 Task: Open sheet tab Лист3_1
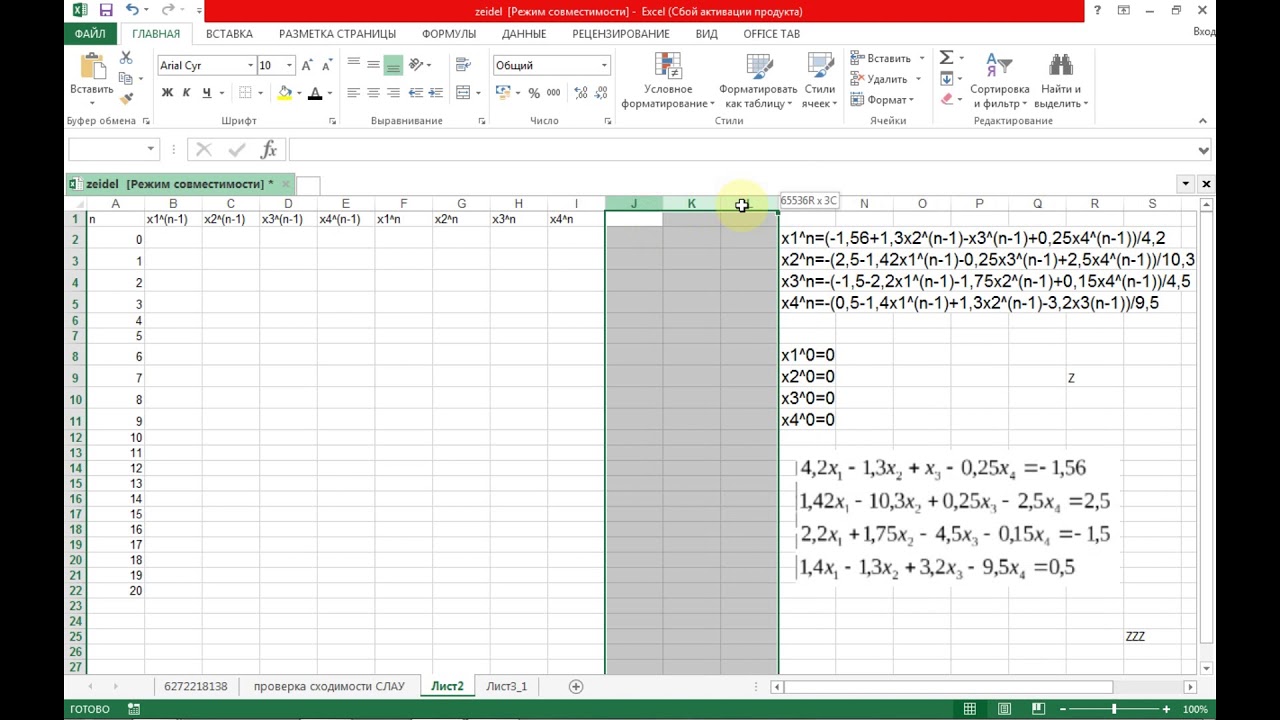point(506,686)
